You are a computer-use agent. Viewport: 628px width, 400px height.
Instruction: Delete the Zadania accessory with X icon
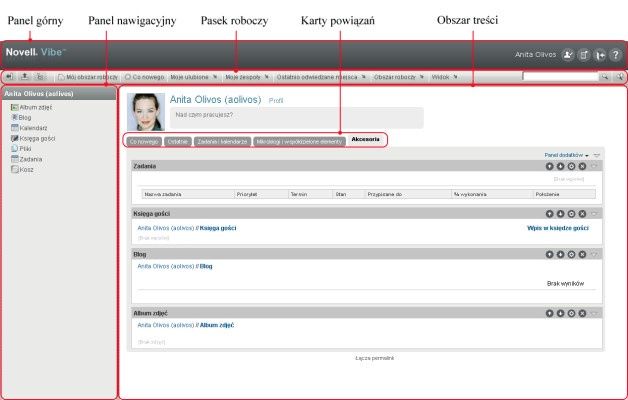[x=582, y=166]
